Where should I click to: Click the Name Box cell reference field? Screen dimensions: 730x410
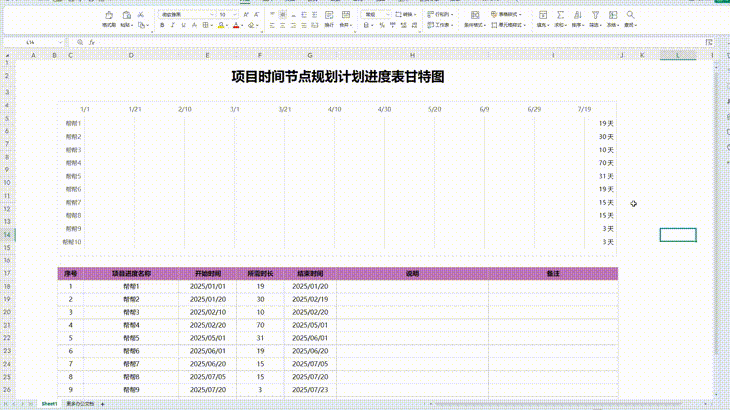click(40, 43)
